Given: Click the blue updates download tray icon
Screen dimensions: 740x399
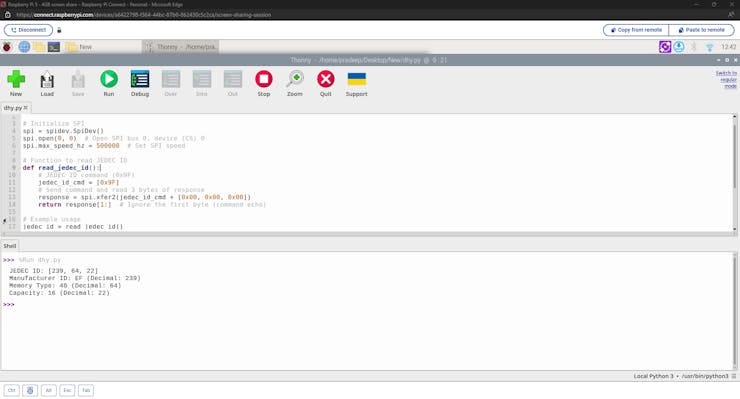Looking at the screenshot, I should (x=679, y=47).
